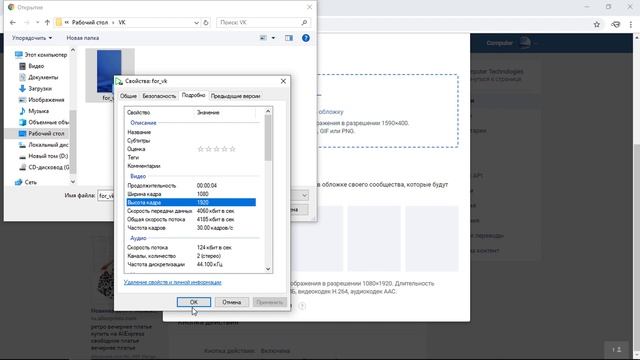
Task: Close the Свойства: for_vk dialog
Action: click(x=283, y=81)
